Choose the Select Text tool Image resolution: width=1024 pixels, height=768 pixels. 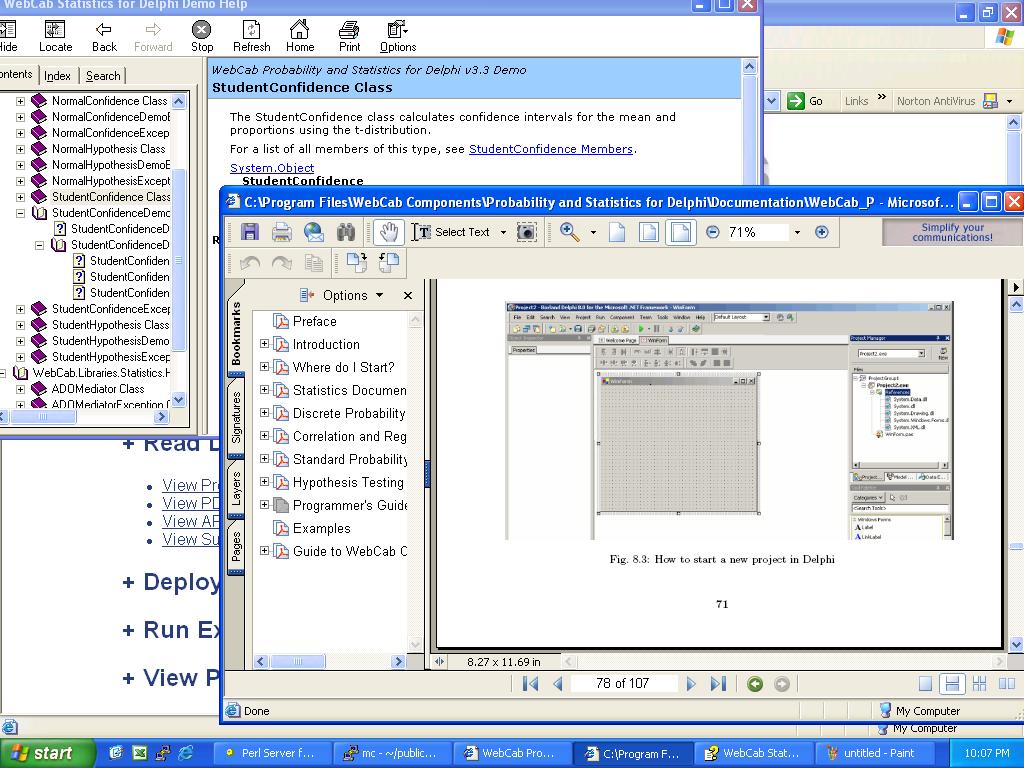click(x=451, y=232)
